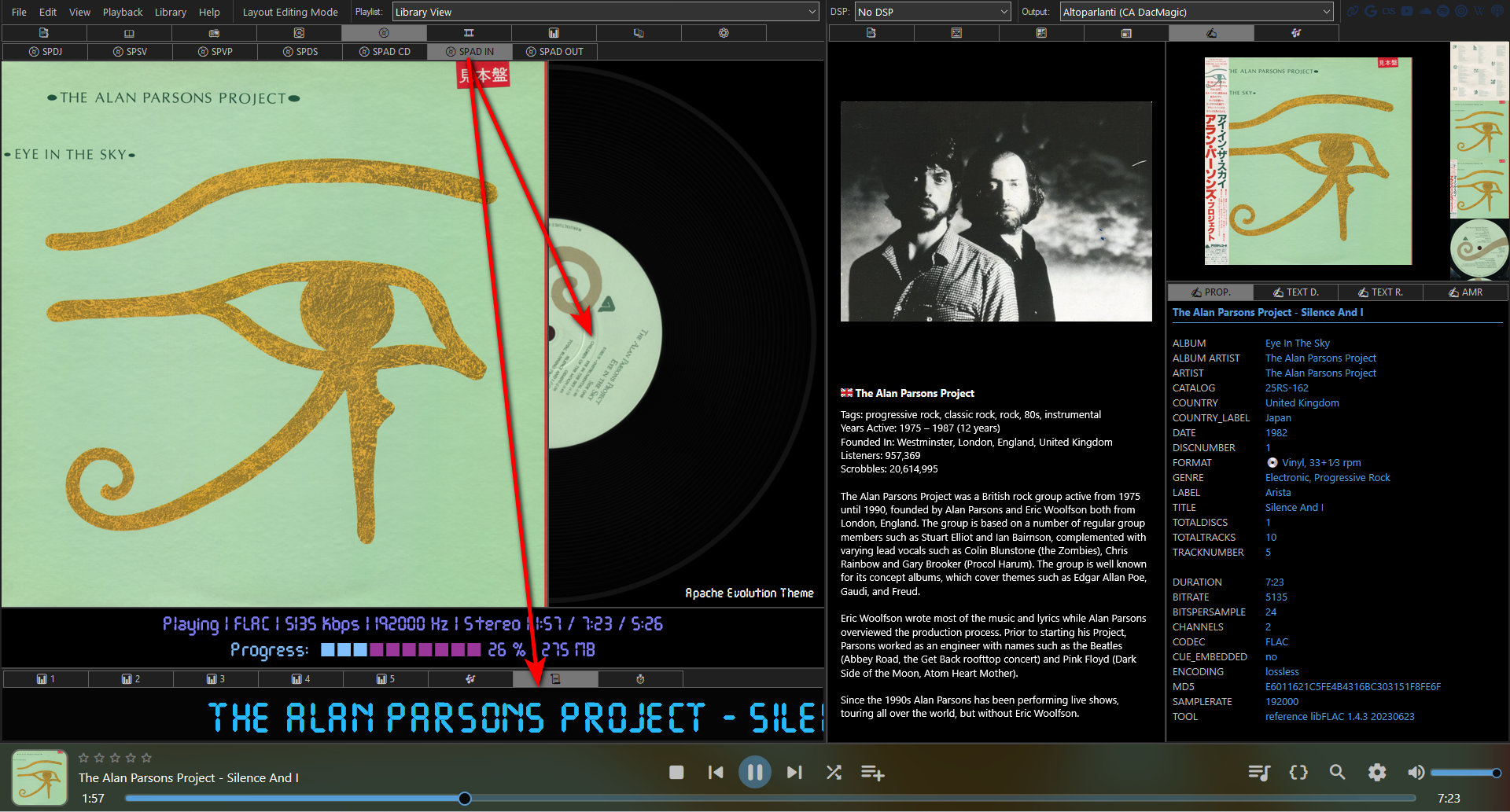Click the vinyl record label thumbnail

click(1479, 248)
